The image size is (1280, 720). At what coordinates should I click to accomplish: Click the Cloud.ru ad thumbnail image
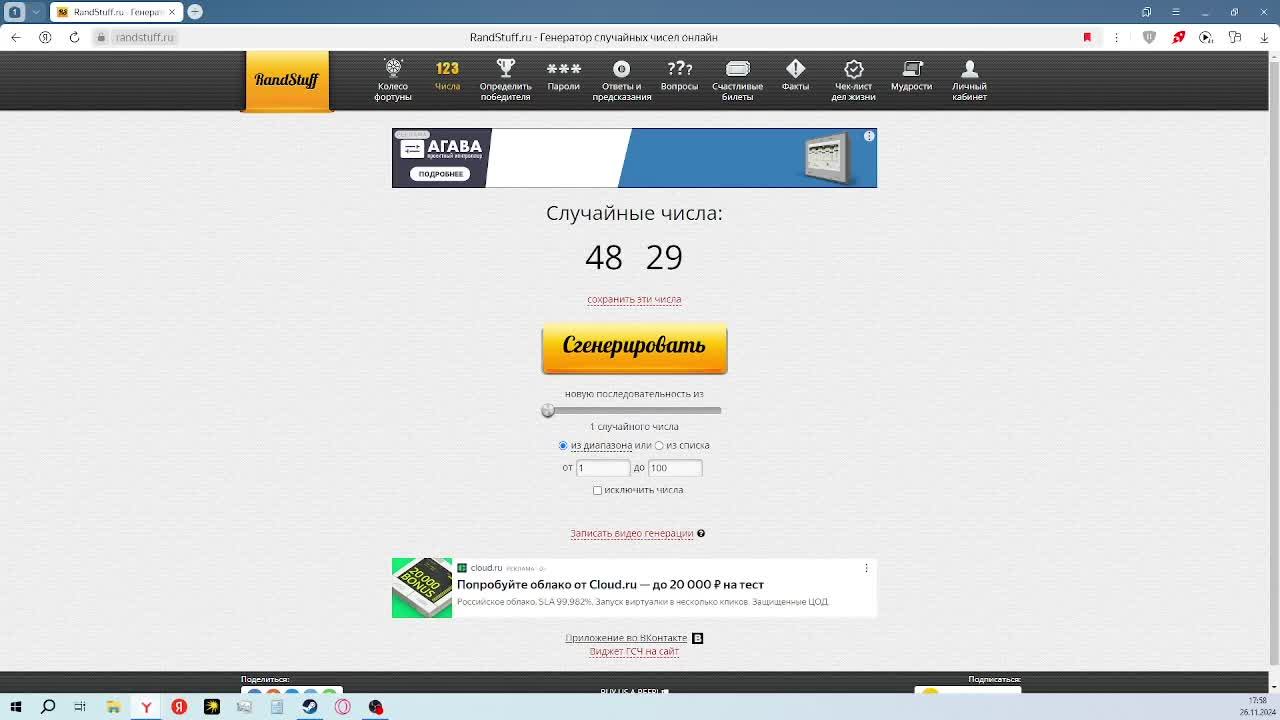coord(422,588)
